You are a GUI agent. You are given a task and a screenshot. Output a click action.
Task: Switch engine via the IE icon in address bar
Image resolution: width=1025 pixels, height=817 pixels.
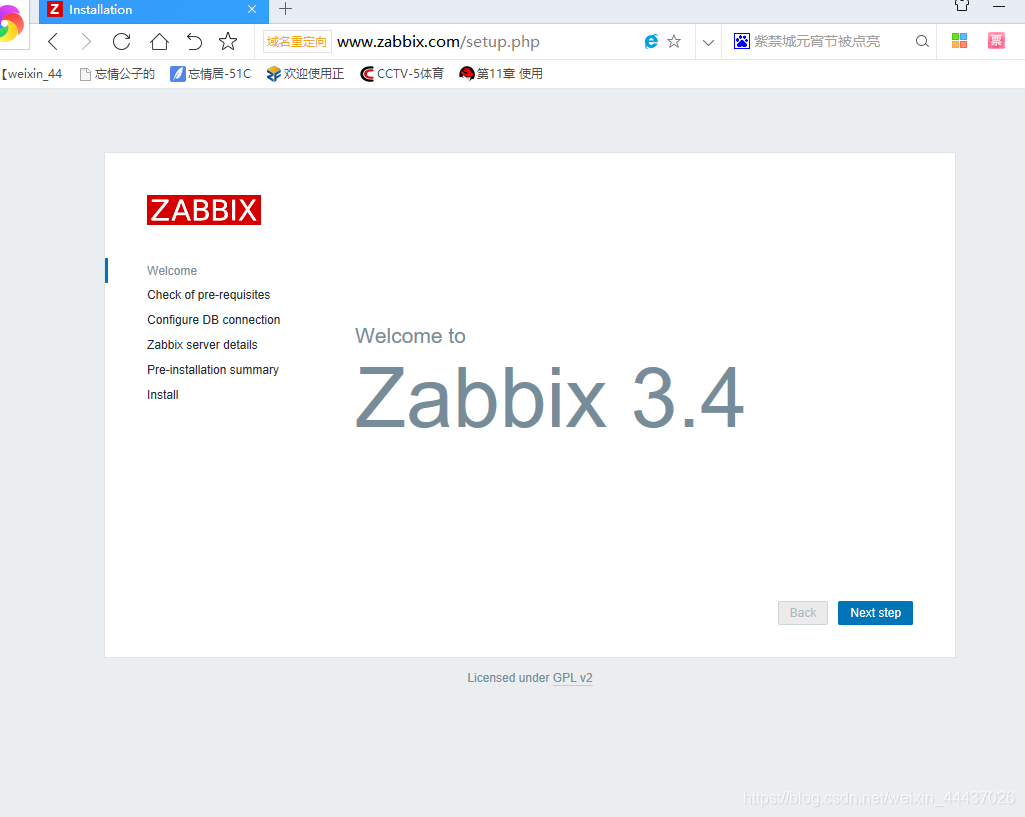click(x=651, y=42)
